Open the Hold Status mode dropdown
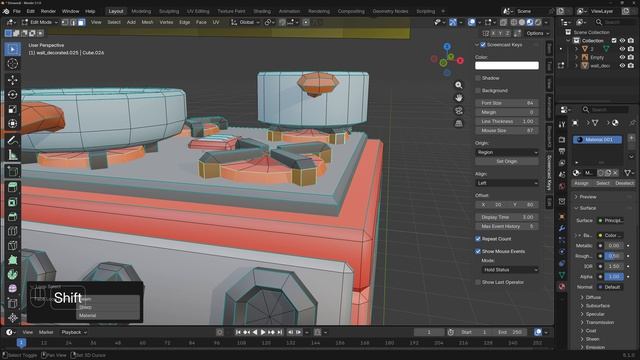 coord(510,270)
